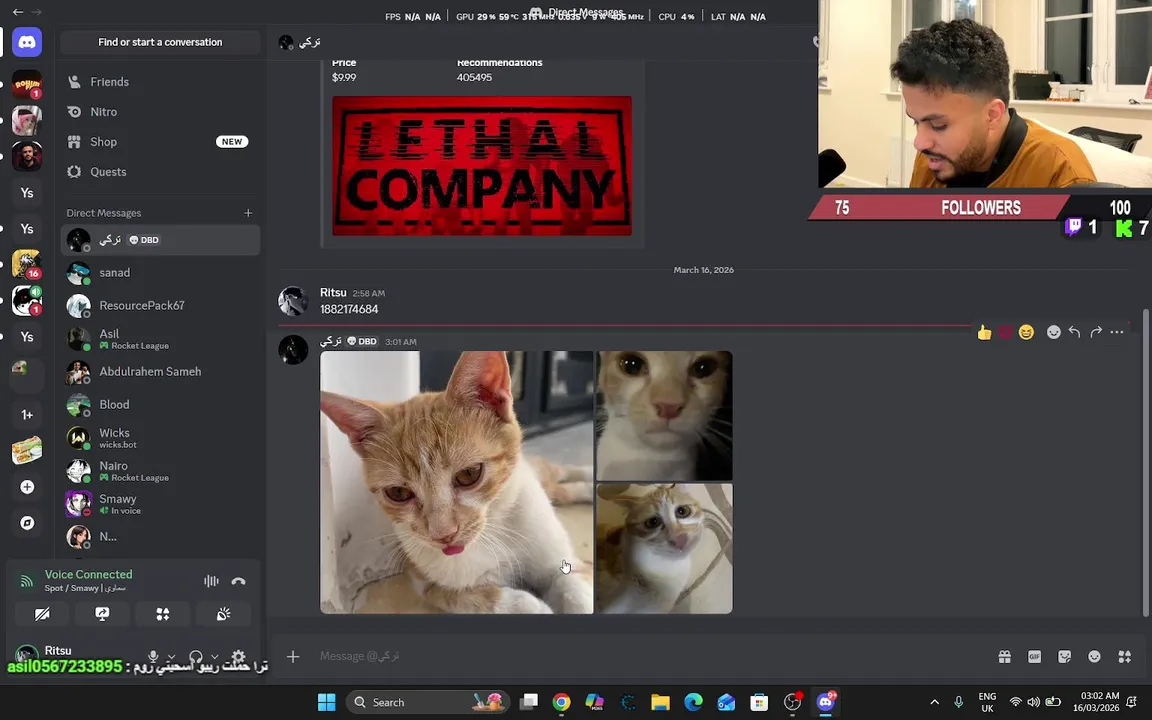Click the Windows taskbar Search box
1152x720 pixels.
[x=426, y=702]
